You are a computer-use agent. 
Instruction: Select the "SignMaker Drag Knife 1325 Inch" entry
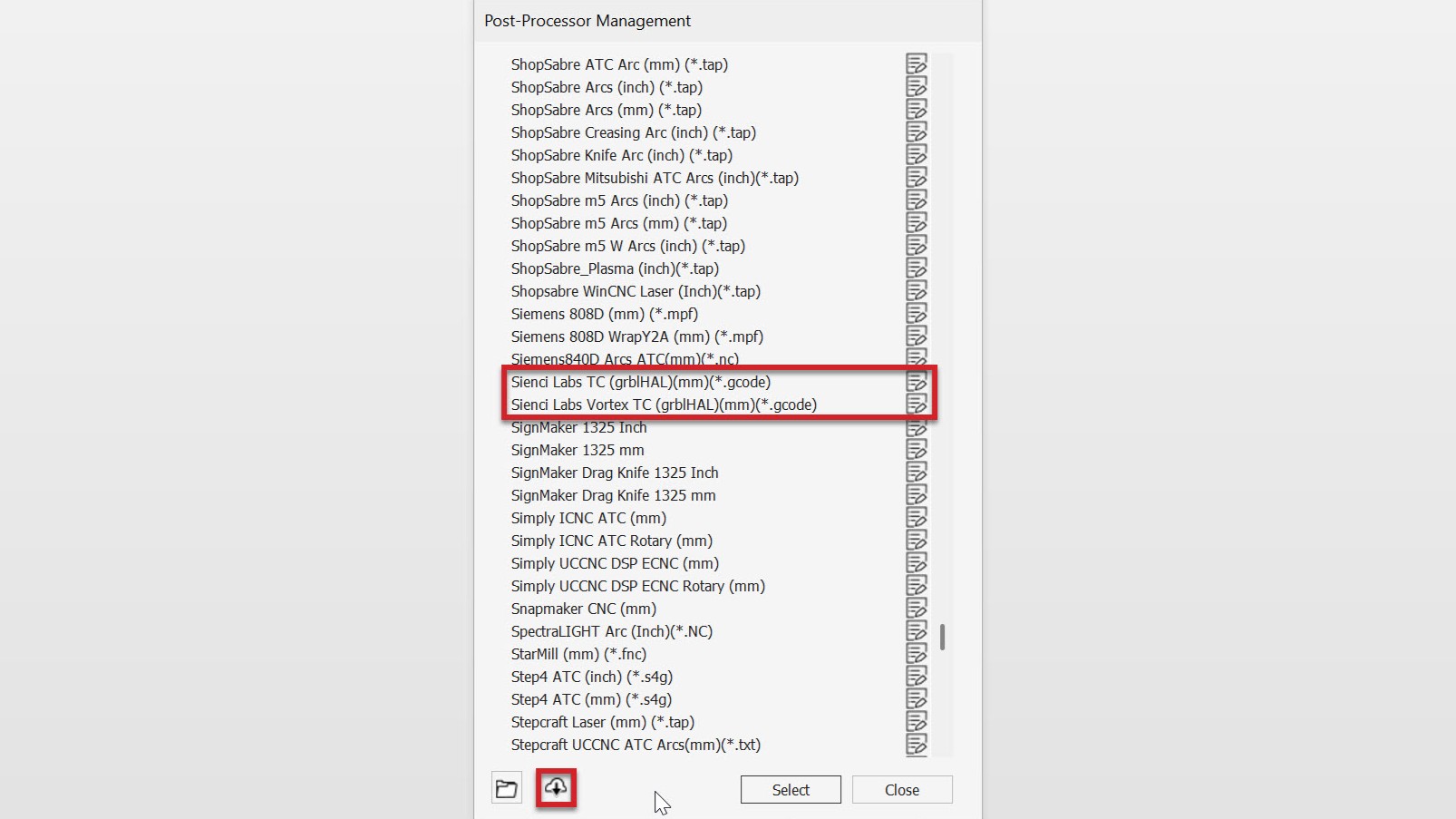tap(615, 473)
